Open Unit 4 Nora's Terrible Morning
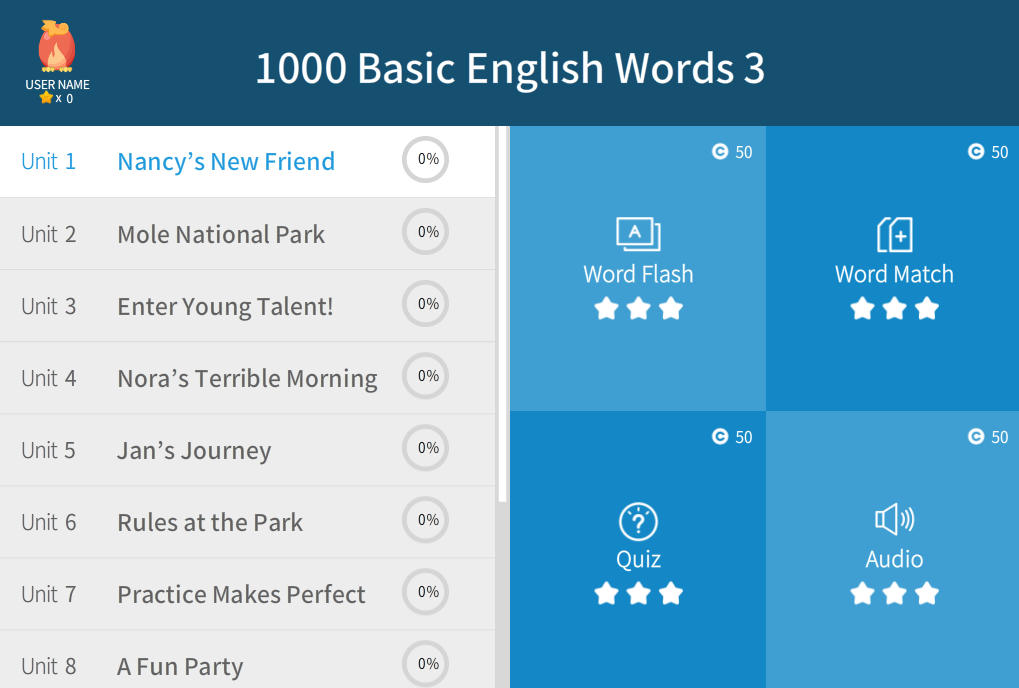Screen dimensions: 1019x688 [247, 378]
